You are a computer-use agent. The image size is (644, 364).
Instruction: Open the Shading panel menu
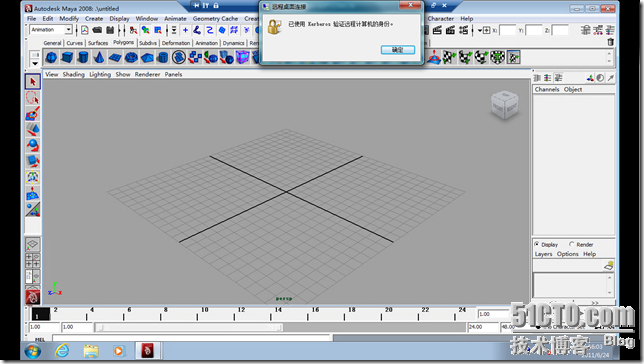coord(74,74)
